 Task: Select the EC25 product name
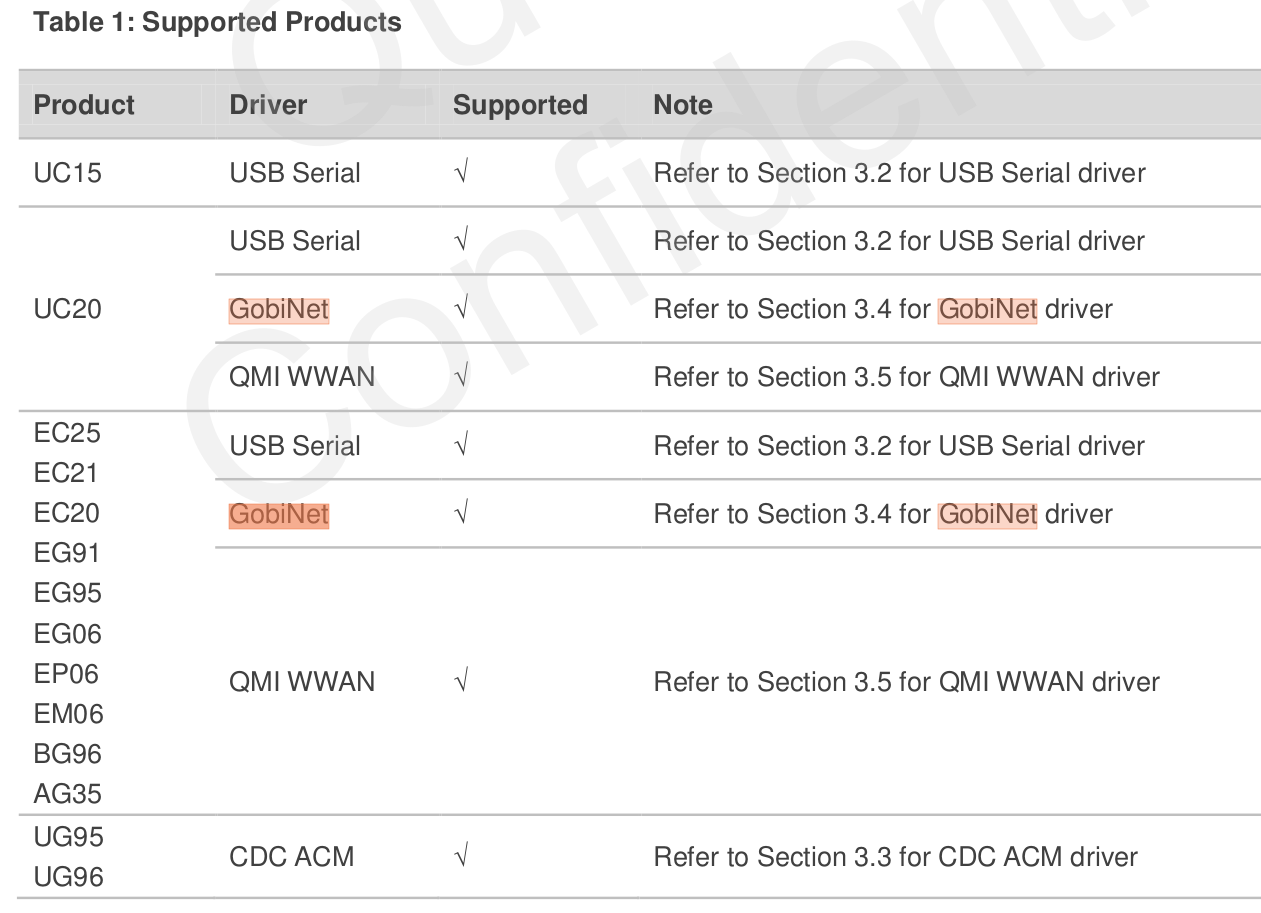pyautogui.click(x=68, y=433)
